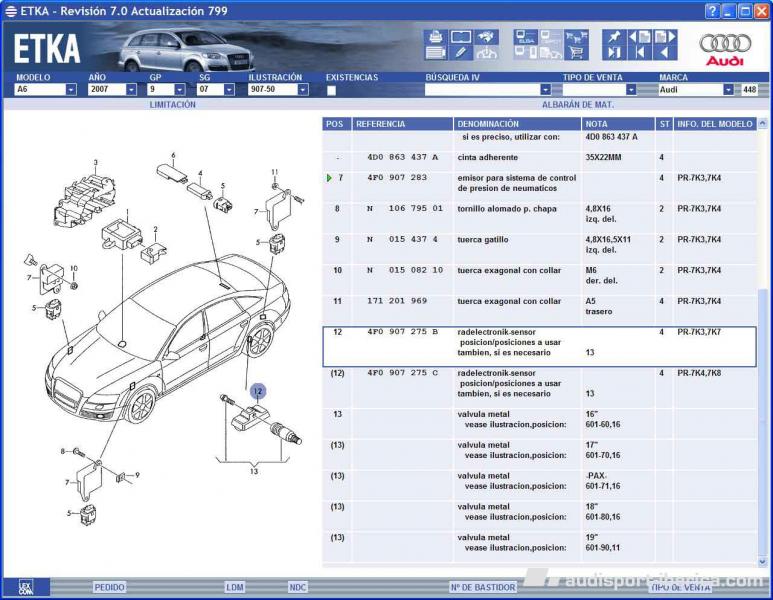Click the binoculars search icon
Screen dimensions: 773x600
tap(487, 36)
